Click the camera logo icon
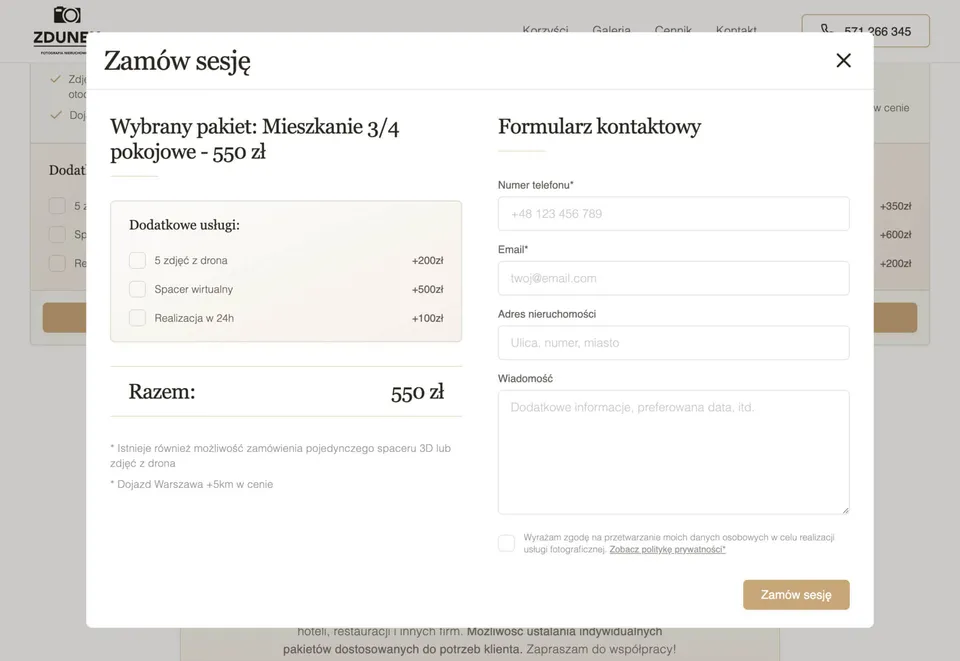 click(67, 14)
